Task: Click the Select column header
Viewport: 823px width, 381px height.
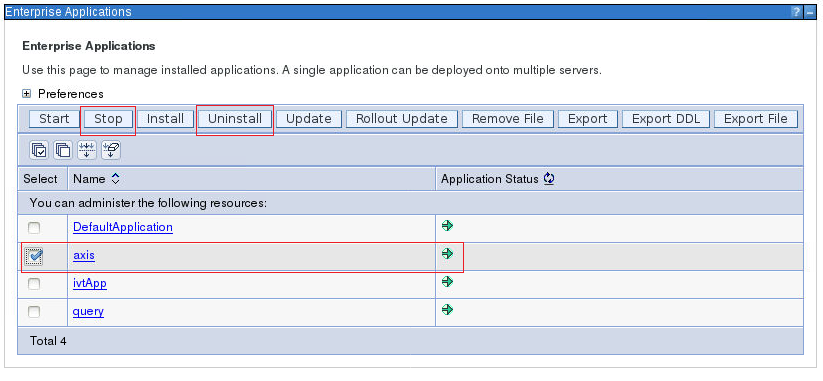Action: click(40, 179)
